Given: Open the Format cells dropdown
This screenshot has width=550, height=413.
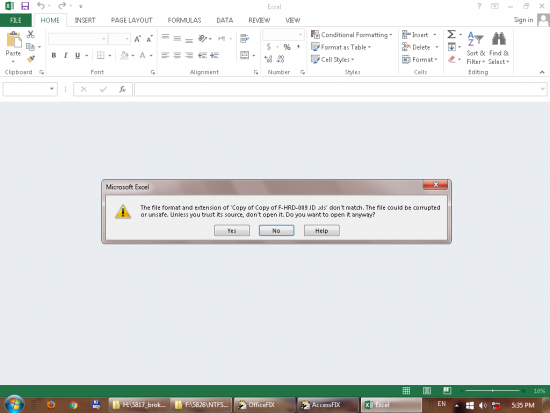Looking at the screenshot, I should coord(420,59).
